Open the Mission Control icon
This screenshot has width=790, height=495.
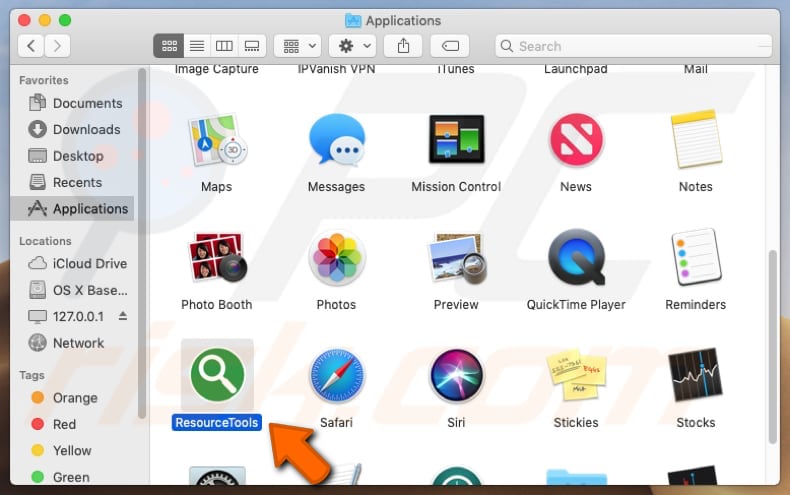coord(456,140)
